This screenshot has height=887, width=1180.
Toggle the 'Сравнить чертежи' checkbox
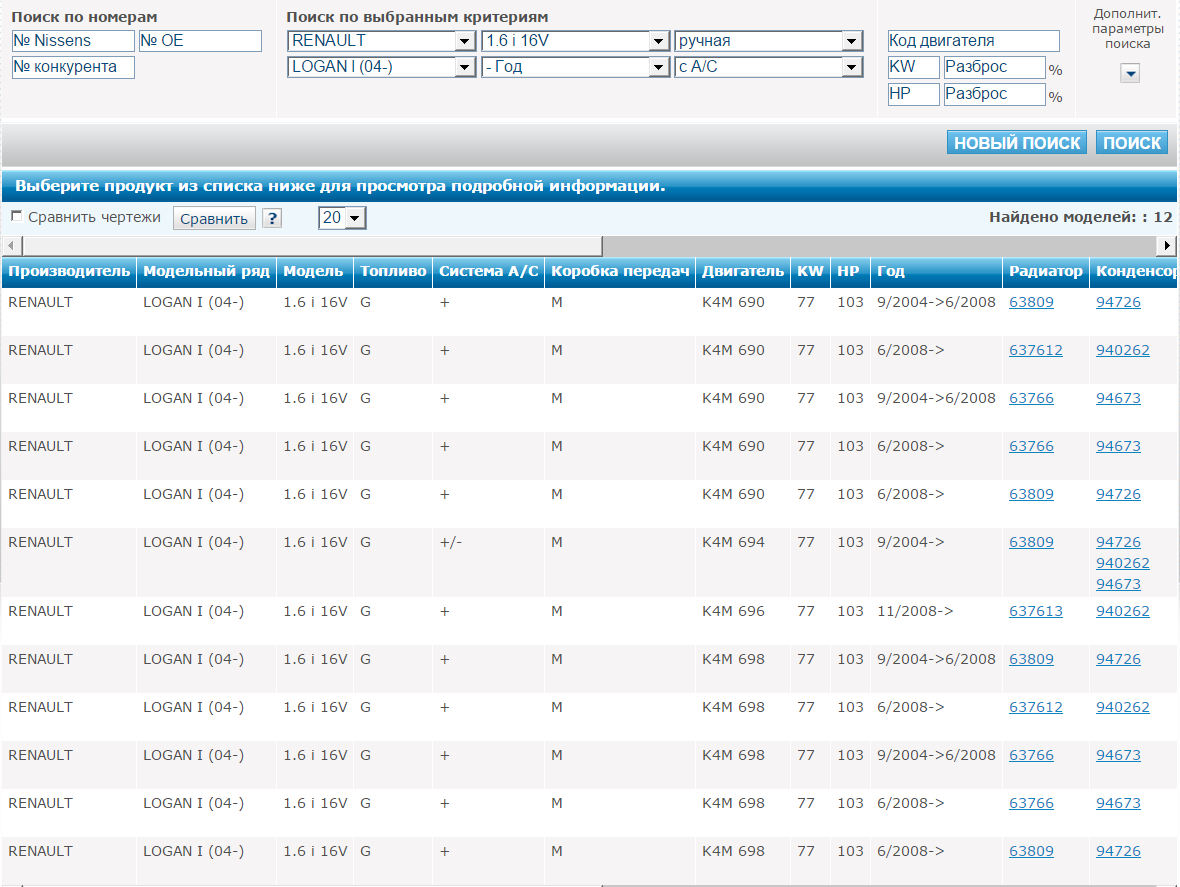[x=17, y=216]
